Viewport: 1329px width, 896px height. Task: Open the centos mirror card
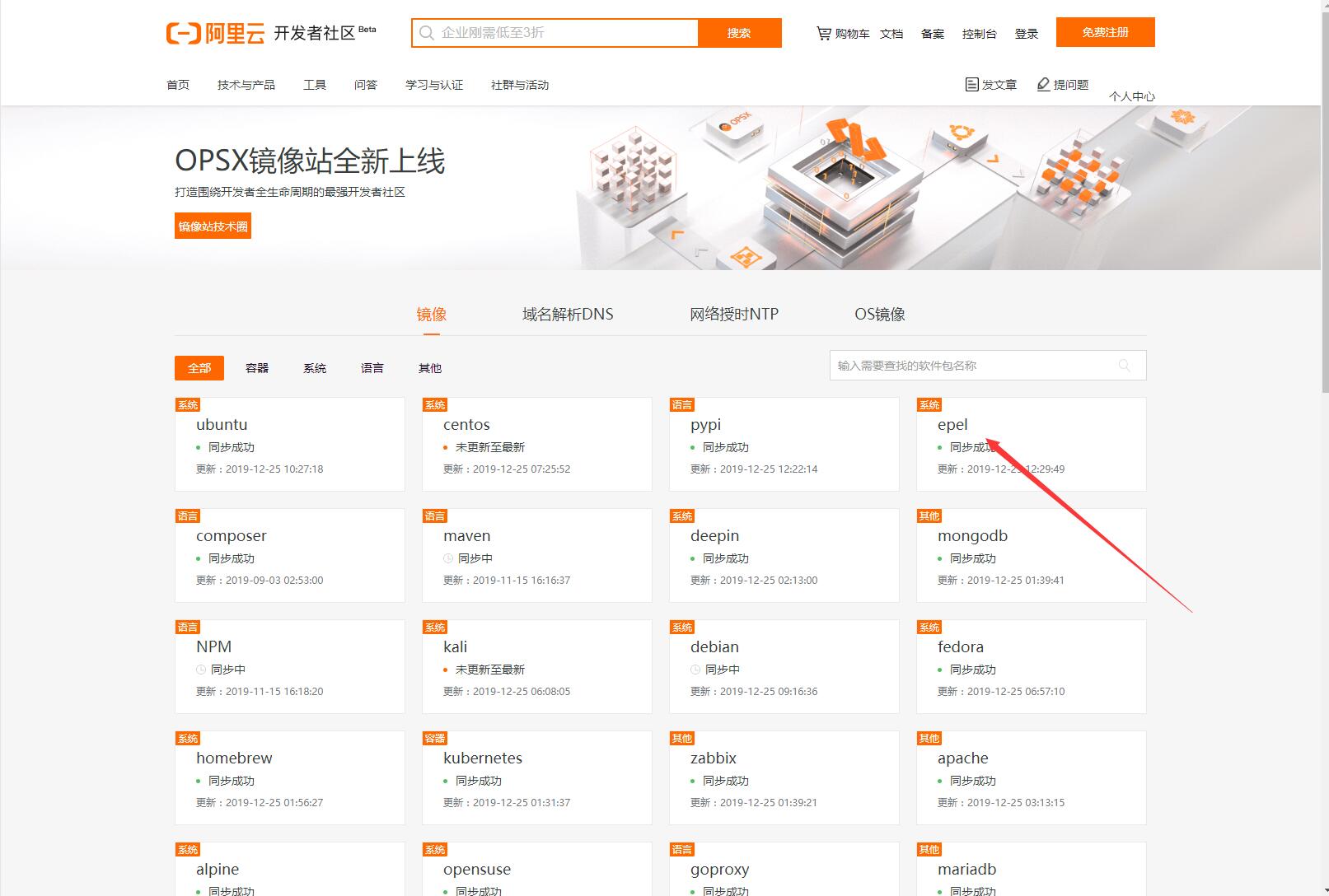point(537,445)
